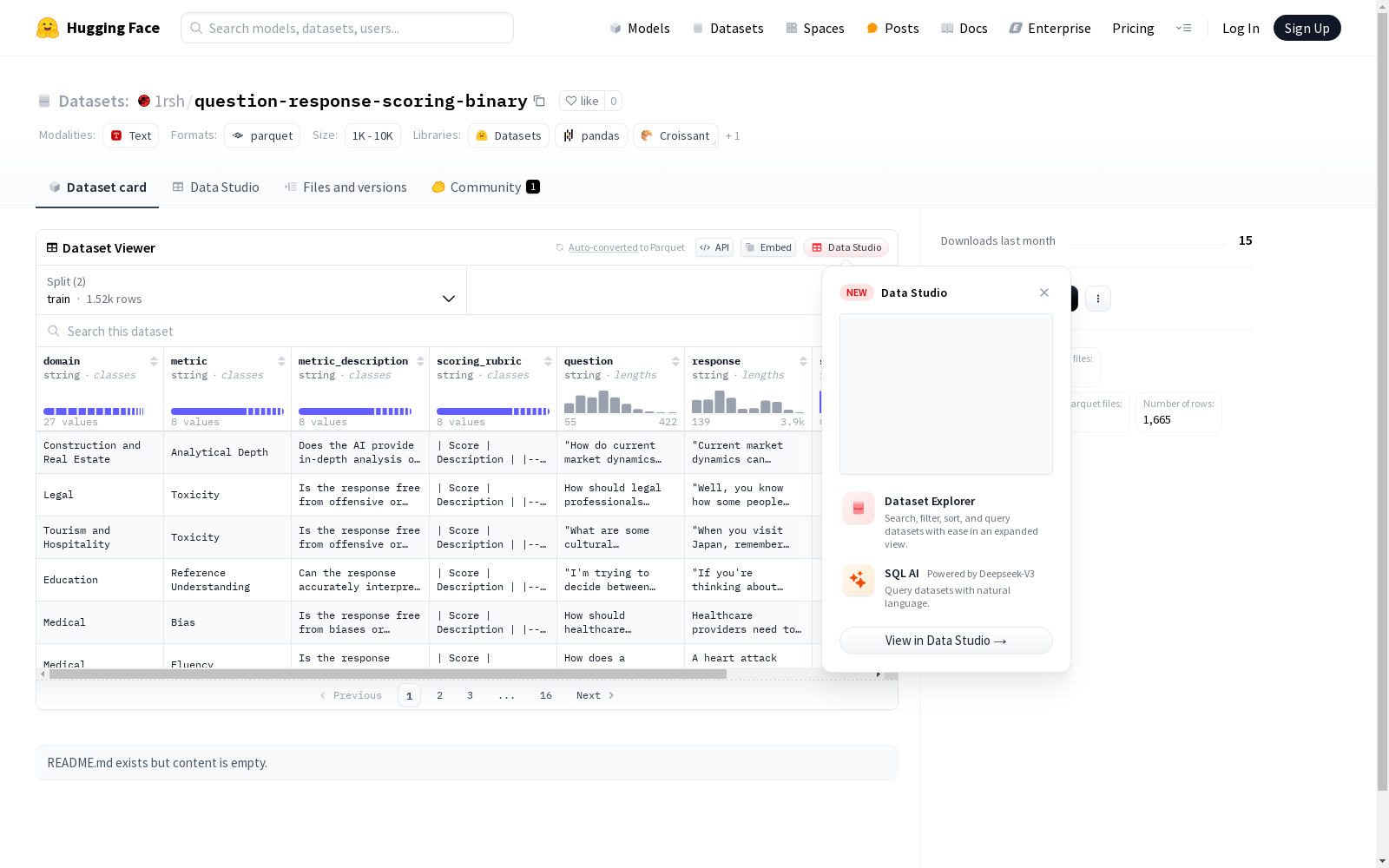Click View in Data Studio button
Viewport: 1389px width, 868px height.
pos(946,641)
